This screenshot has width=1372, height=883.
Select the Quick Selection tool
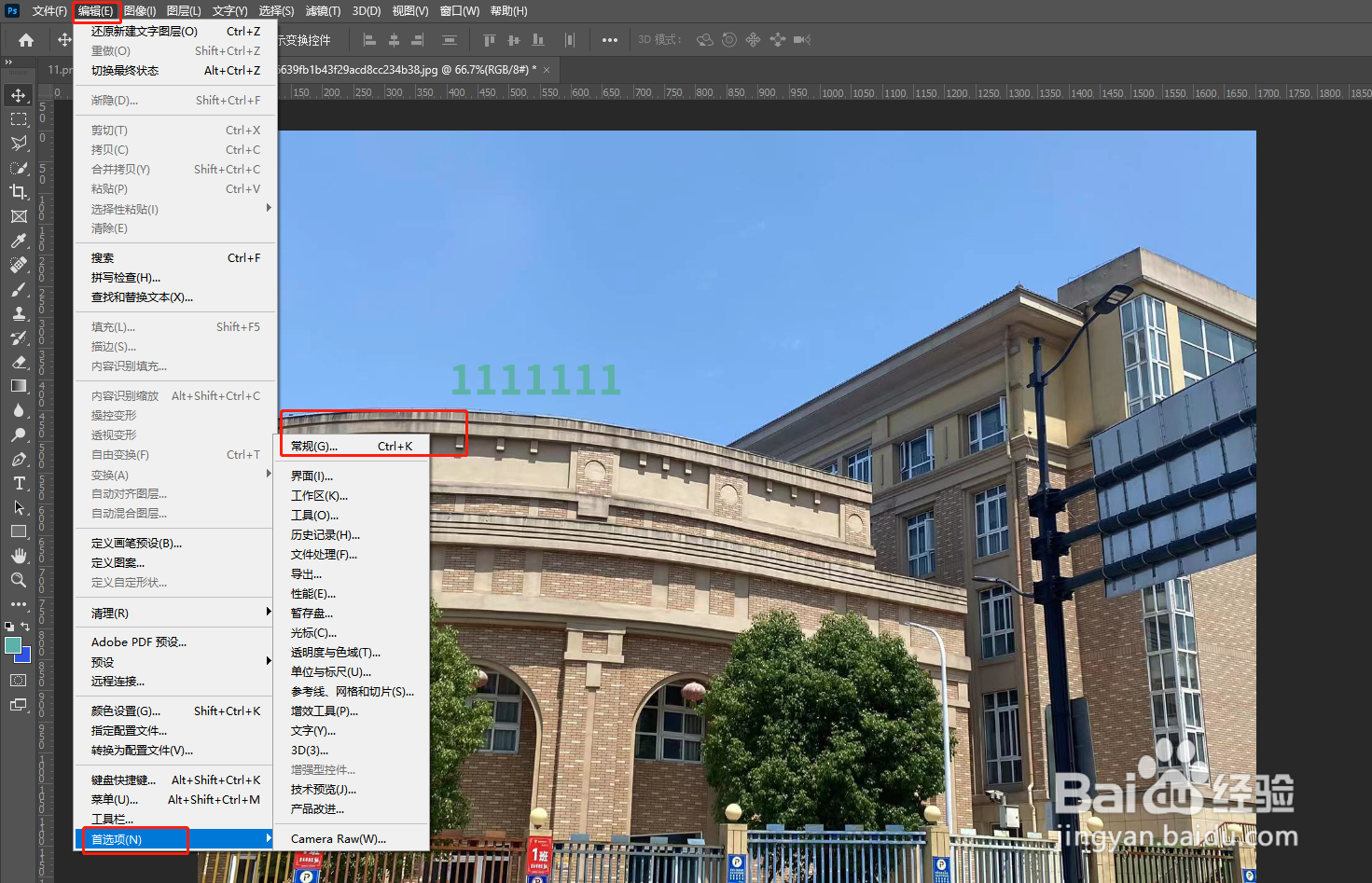pos(19,168)
